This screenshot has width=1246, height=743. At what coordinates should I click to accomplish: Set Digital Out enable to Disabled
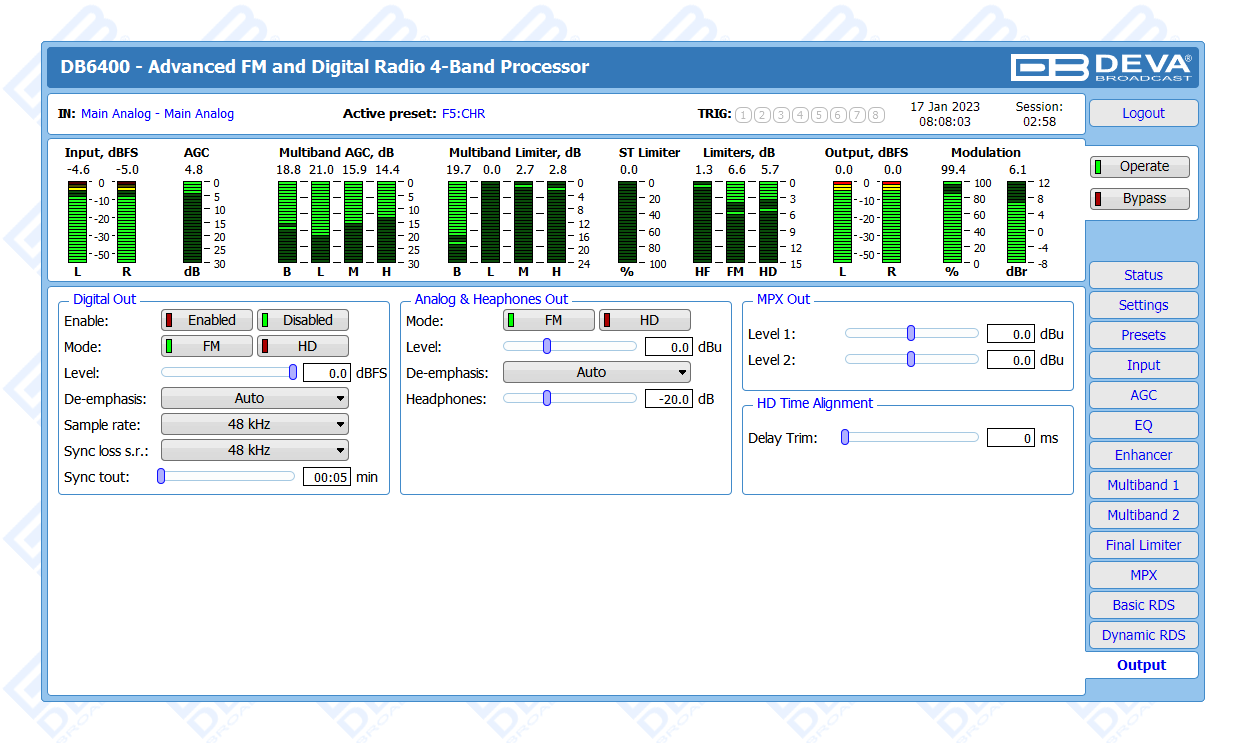pyautogui.click(x=303, y=320)
